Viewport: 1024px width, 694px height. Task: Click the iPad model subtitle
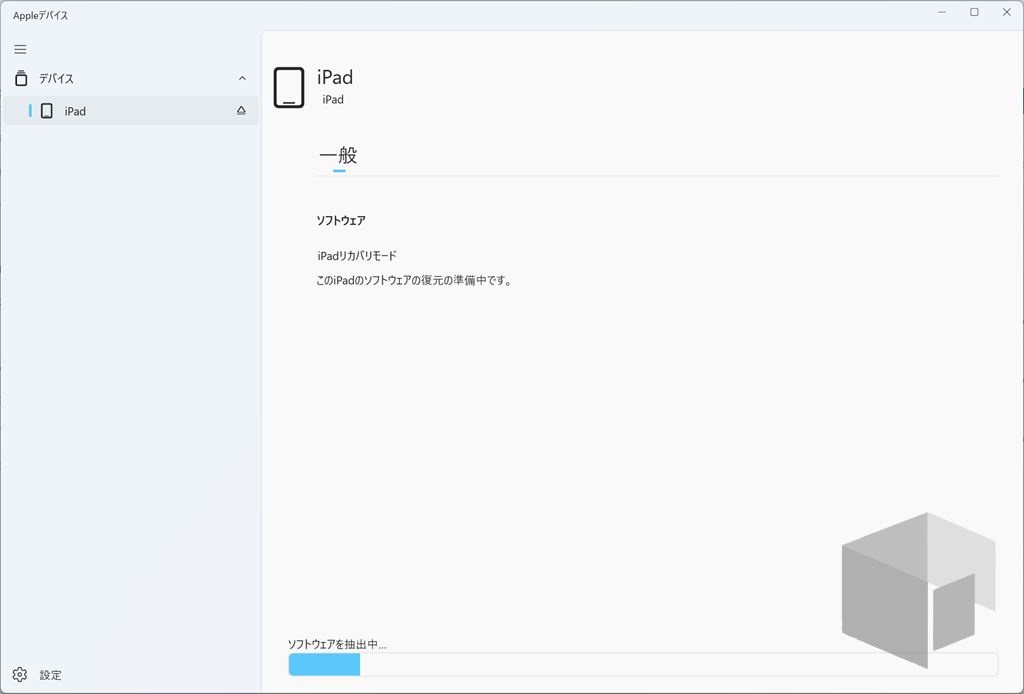pyautogui.click(x=333, y=100)
